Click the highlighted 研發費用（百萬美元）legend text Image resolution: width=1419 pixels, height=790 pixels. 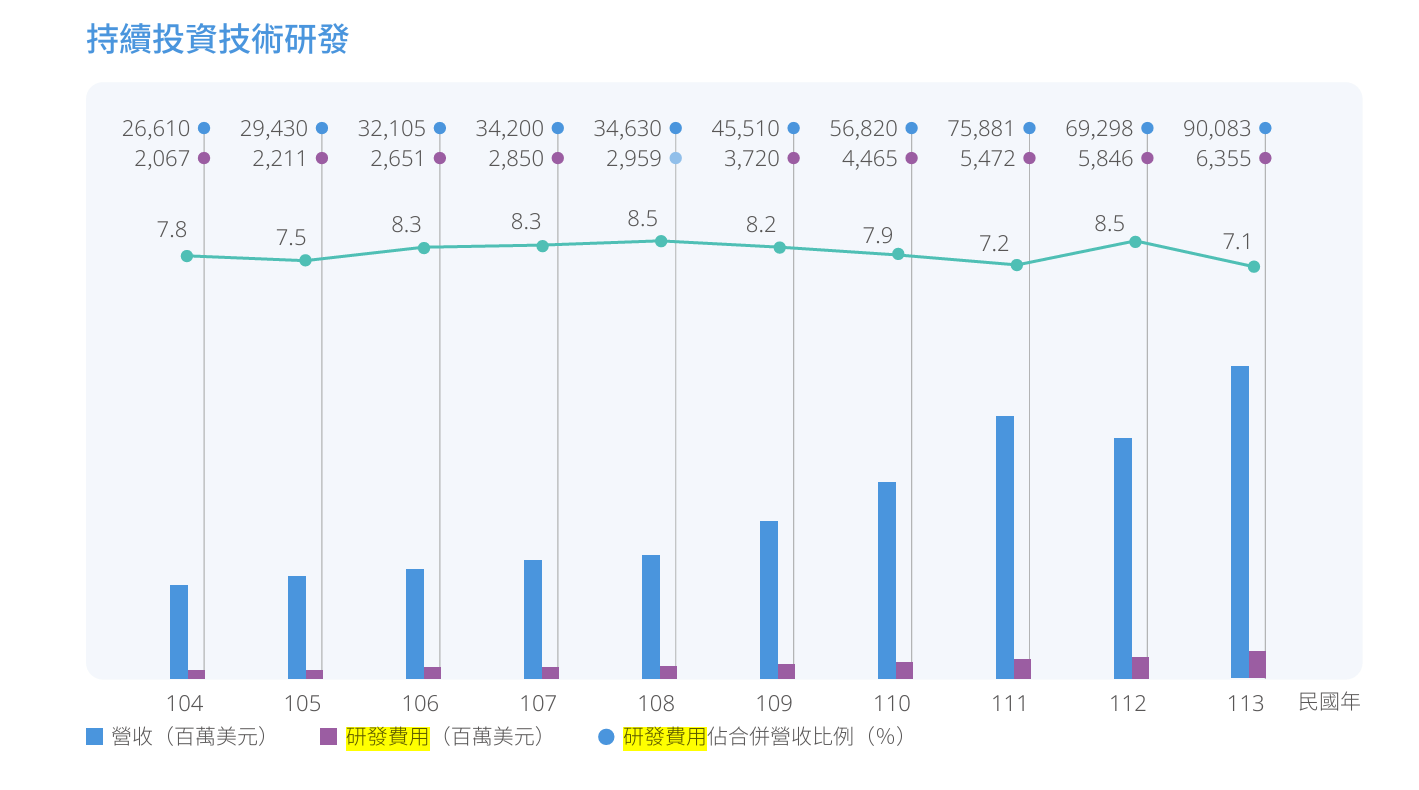click(x=446, y=737)
